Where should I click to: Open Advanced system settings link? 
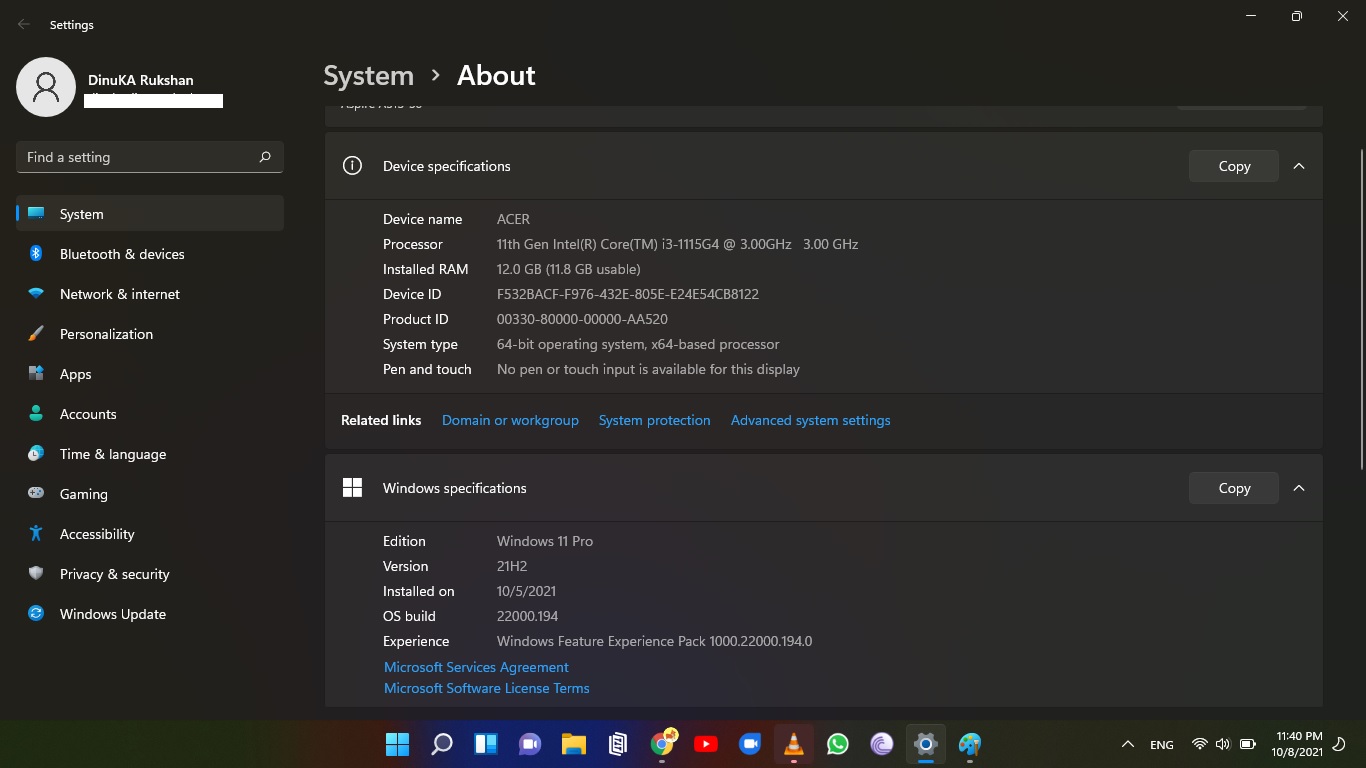point(811,420)
